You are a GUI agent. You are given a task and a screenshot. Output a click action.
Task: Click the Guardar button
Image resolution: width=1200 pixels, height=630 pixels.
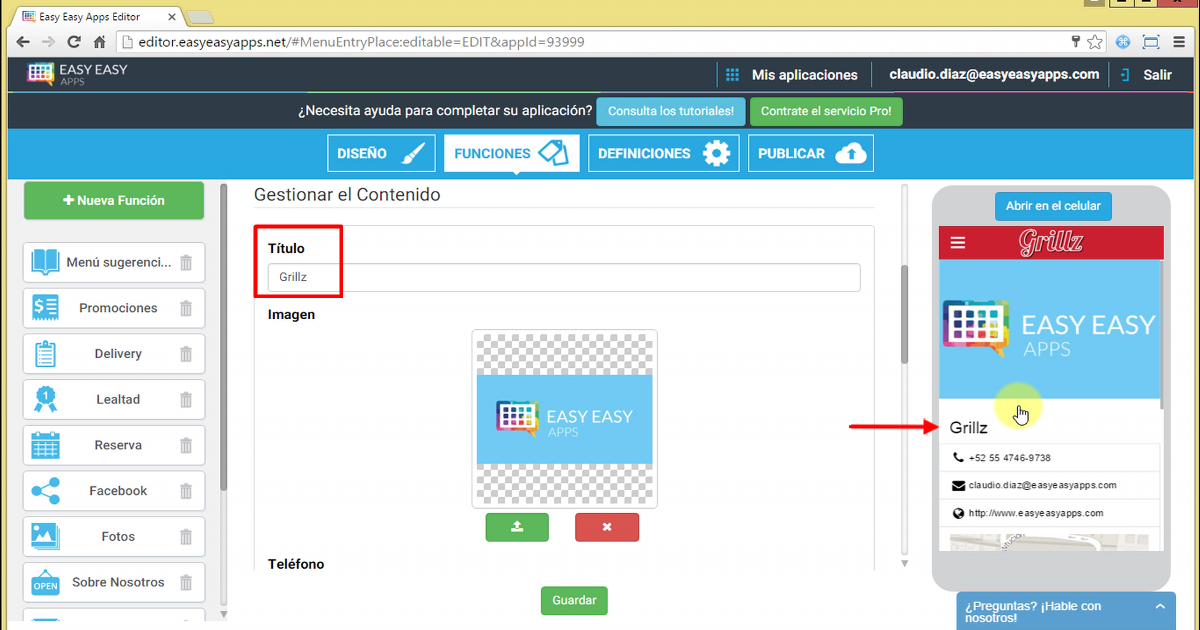point(574,601)
